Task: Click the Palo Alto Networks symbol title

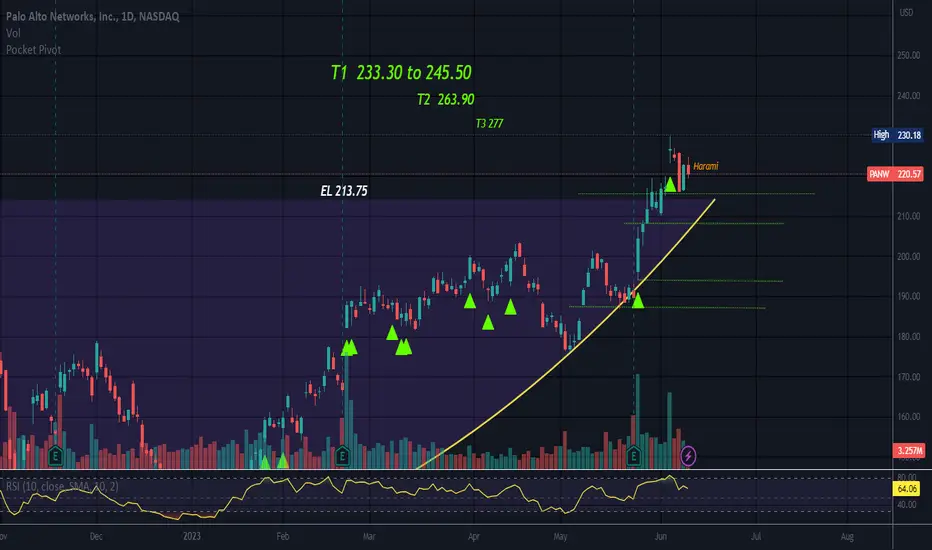Action: [x=93, y=17]
